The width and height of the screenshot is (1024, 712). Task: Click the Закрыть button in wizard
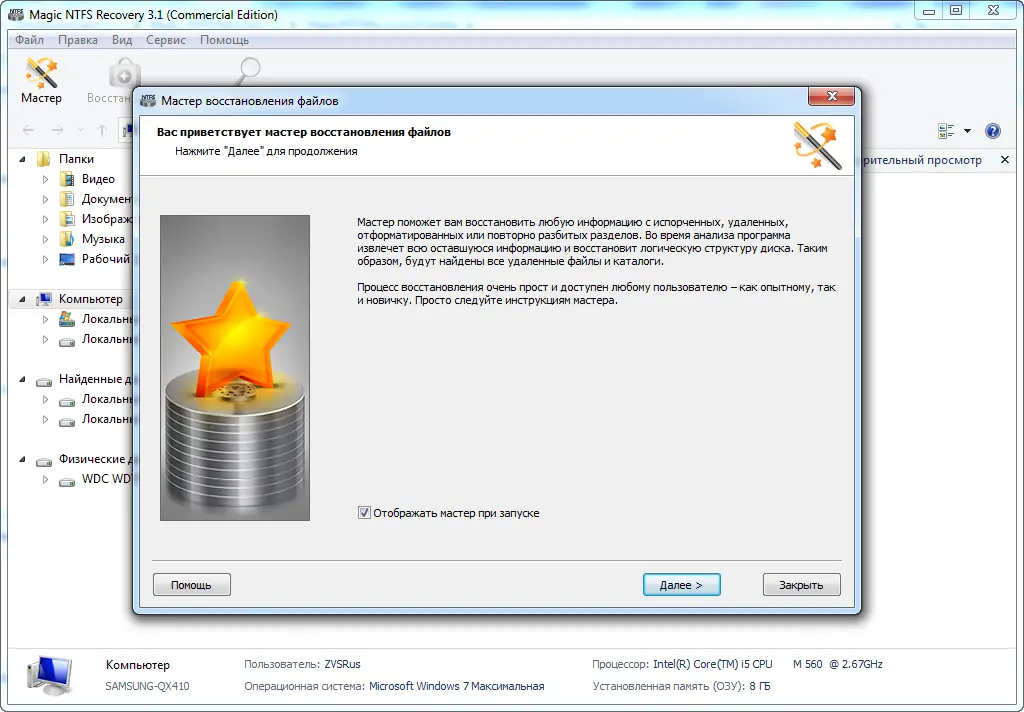tap(801, 585)
